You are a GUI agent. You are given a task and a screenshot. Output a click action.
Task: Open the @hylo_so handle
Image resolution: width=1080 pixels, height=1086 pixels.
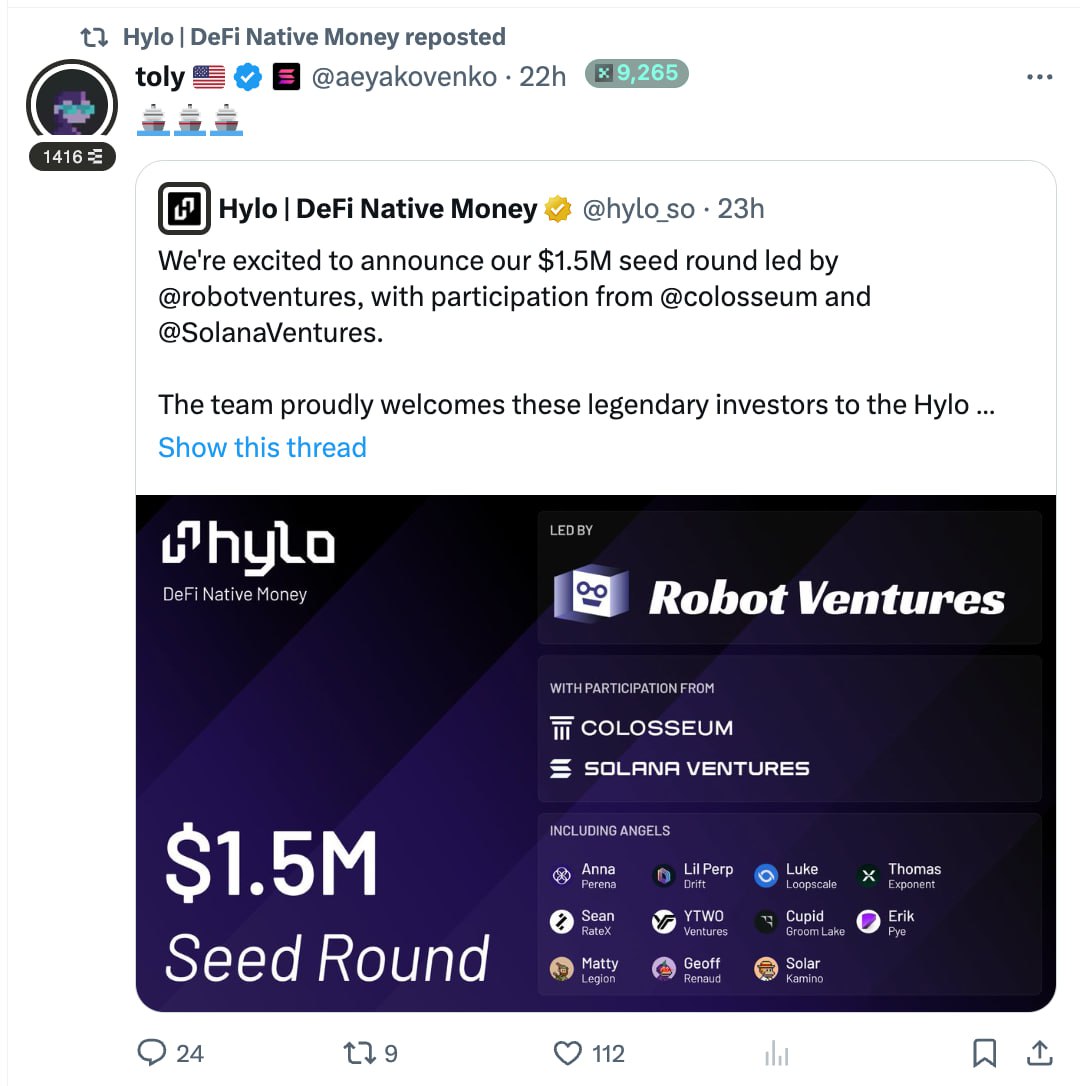point(639,208)
